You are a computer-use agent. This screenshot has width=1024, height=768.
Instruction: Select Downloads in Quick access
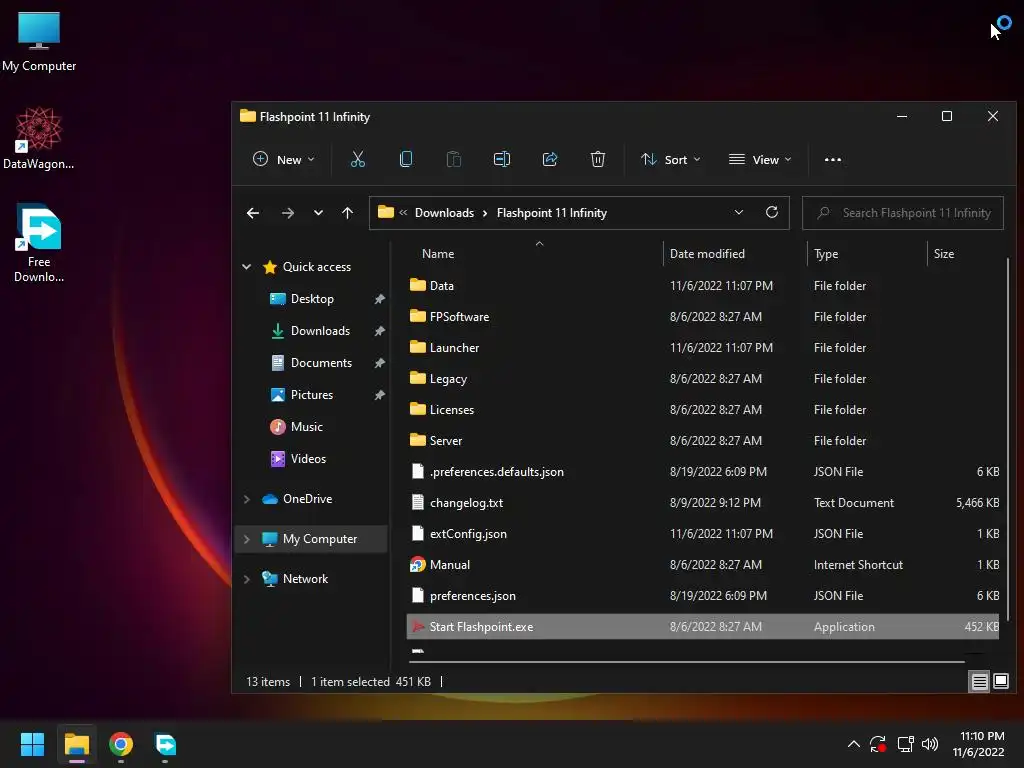(x=320, y=330)
